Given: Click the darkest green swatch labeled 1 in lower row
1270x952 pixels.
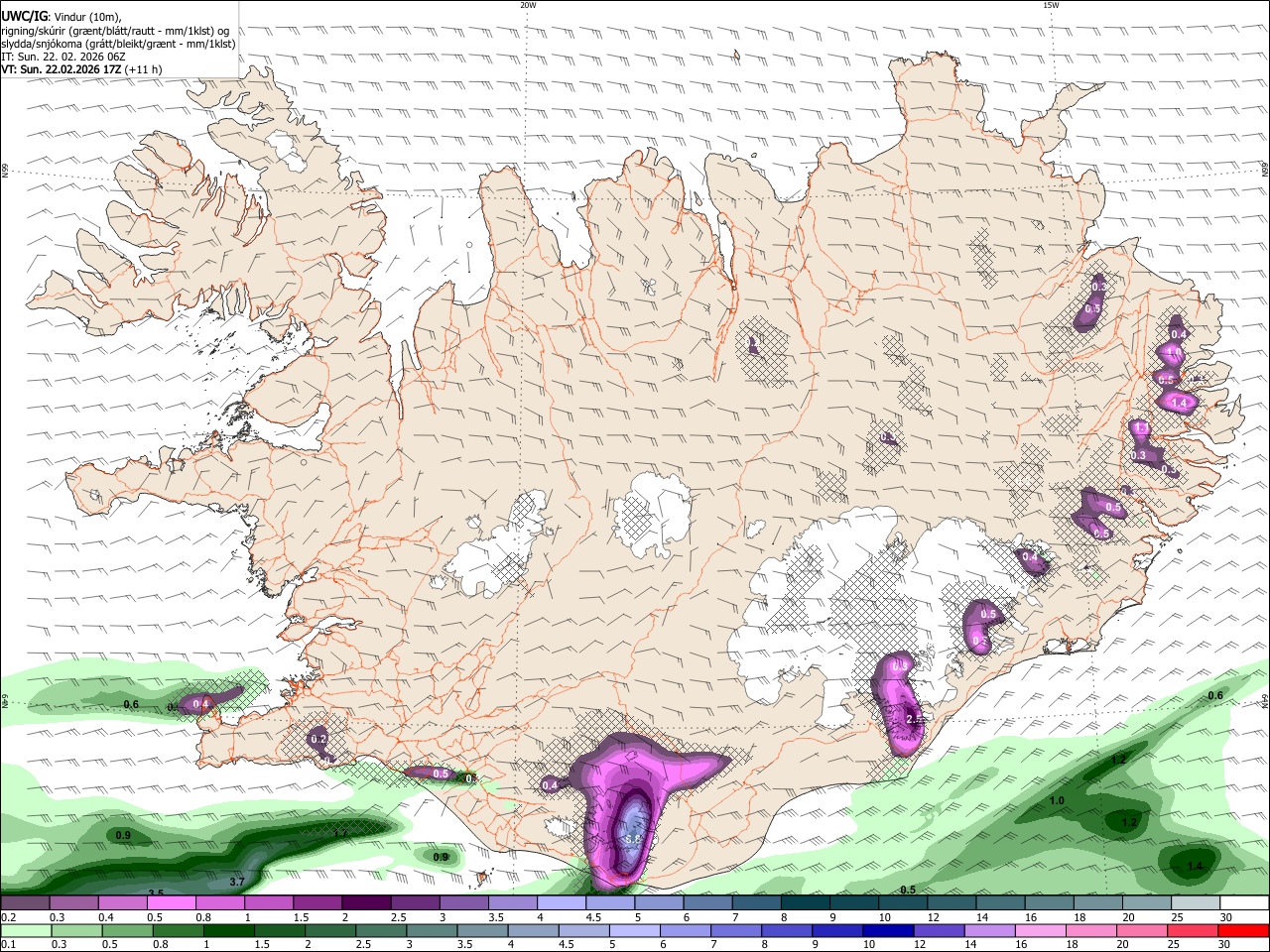Looking at the screenshot, I should (x=228, y=931).
